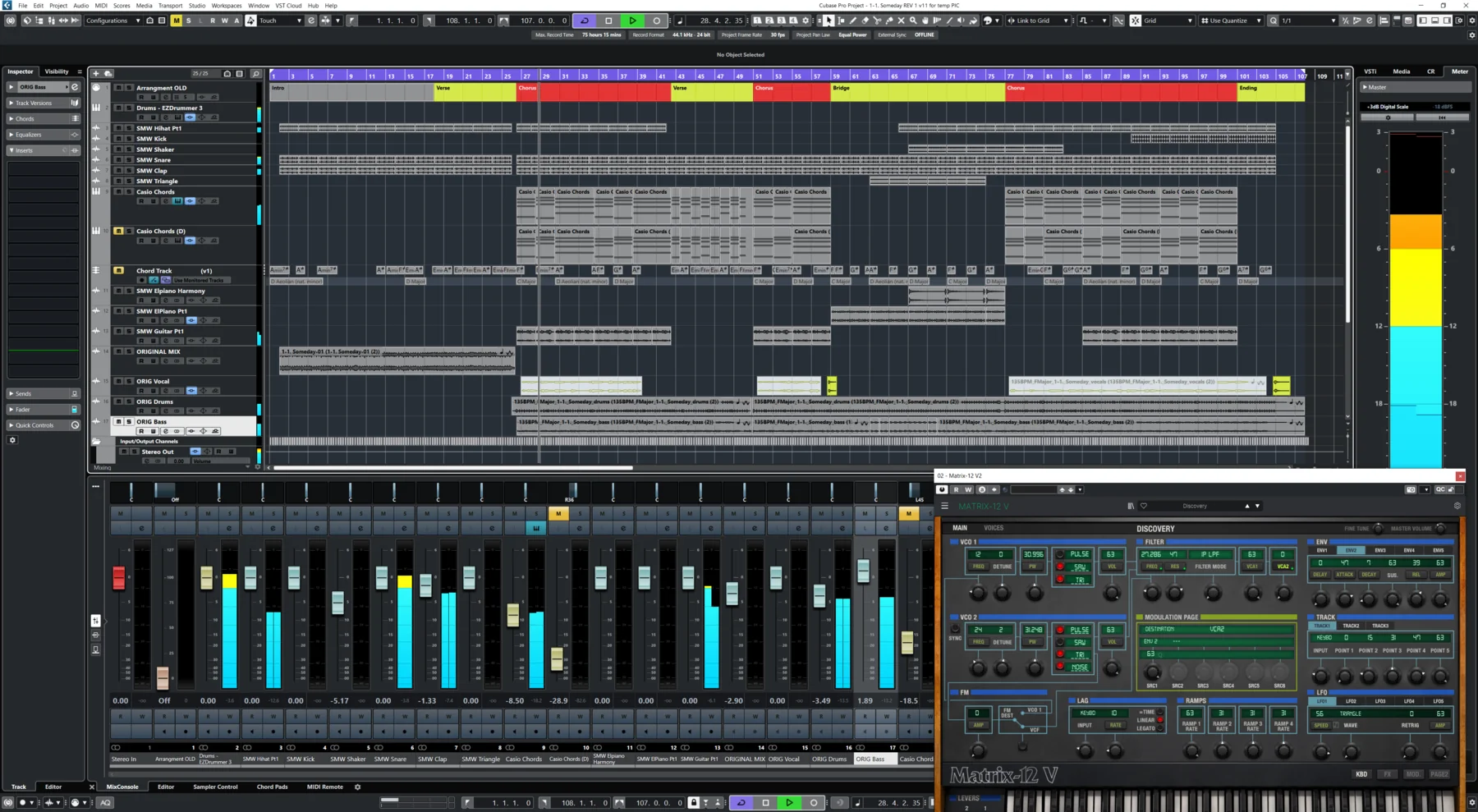Expand the Sends section in Inspector
This screenshot has height=812, width=1478.
click(x=43, y=393)
